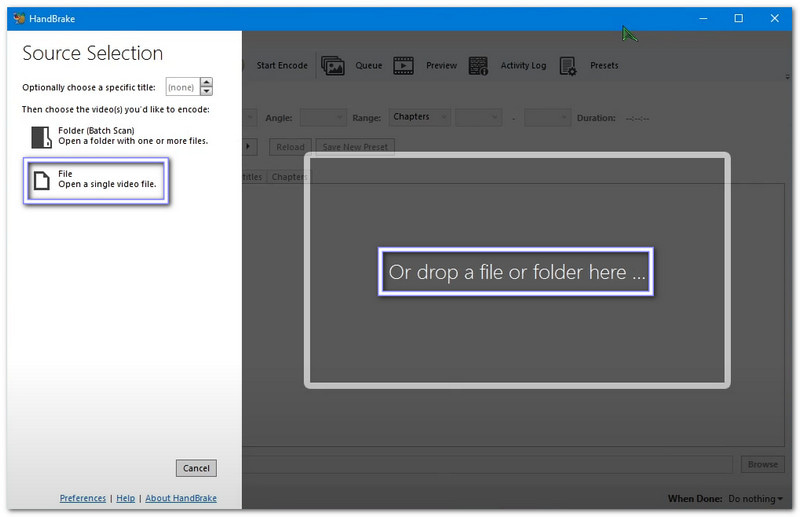Decrease the specific title stepper value
Image resolution: width=800 pixels, height=517 pixels.
[x=206, y=92]
